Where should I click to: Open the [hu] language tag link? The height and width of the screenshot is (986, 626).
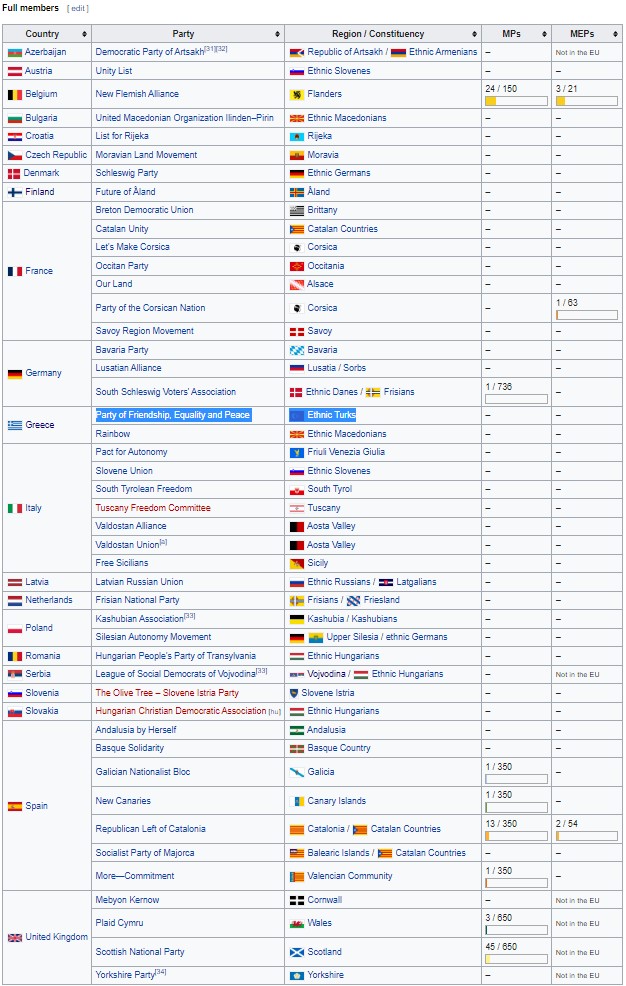click(275, 712)
